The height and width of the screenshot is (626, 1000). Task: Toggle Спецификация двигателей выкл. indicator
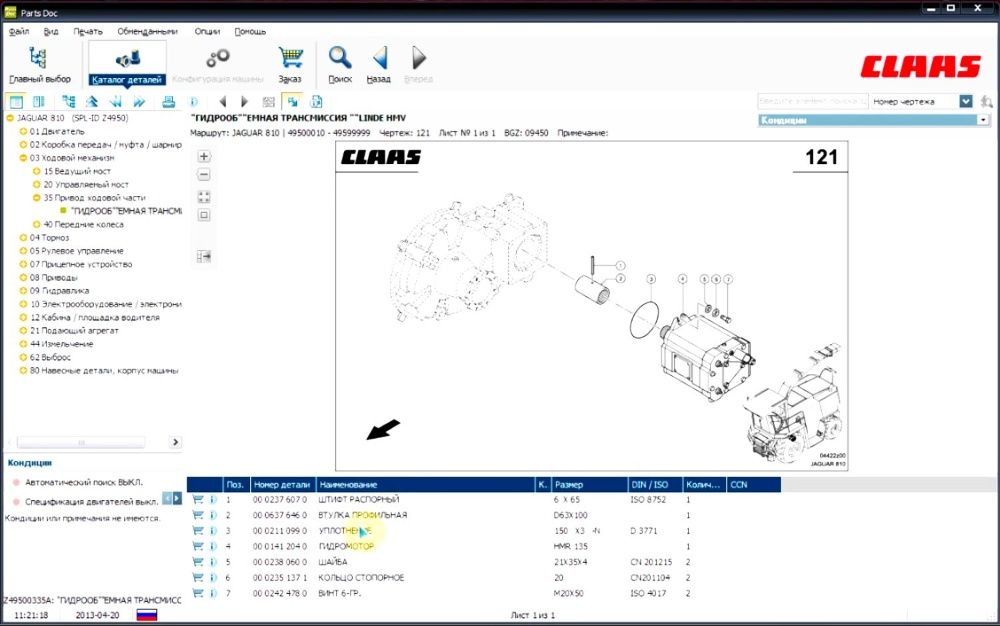point(17,502)
